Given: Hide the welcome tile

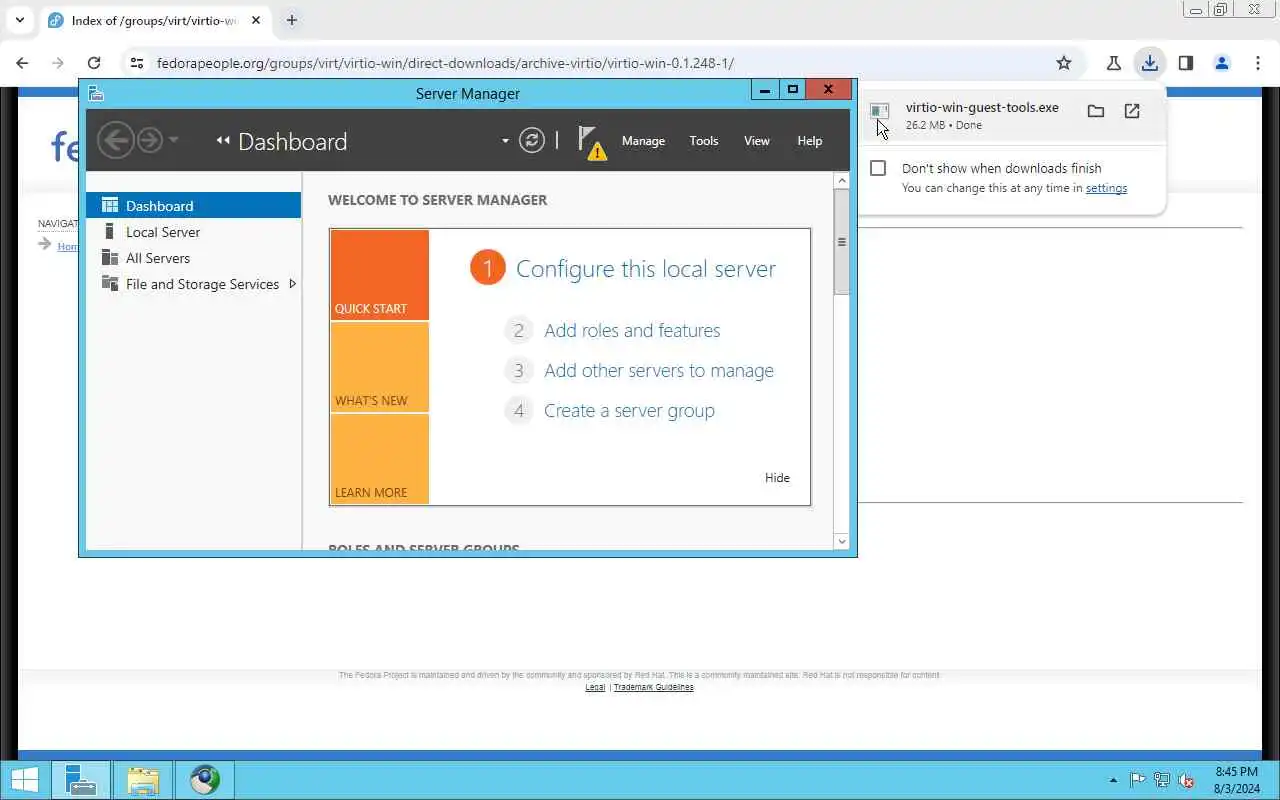Looking at the screenshot, I should tap(777, 477).
